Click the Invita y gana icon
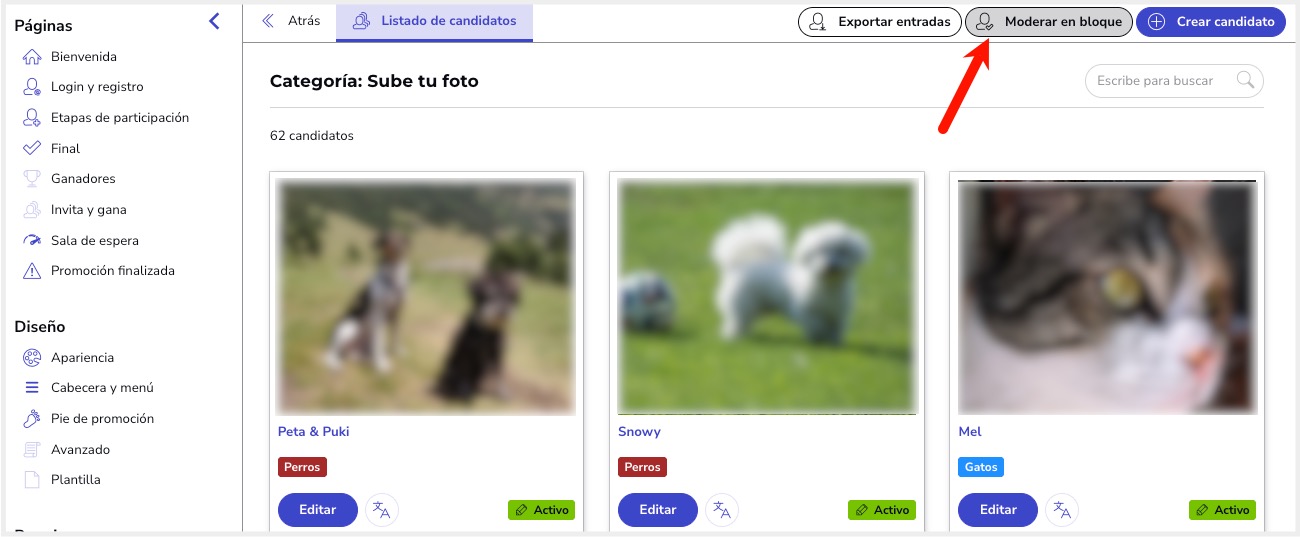 (32, 210)
